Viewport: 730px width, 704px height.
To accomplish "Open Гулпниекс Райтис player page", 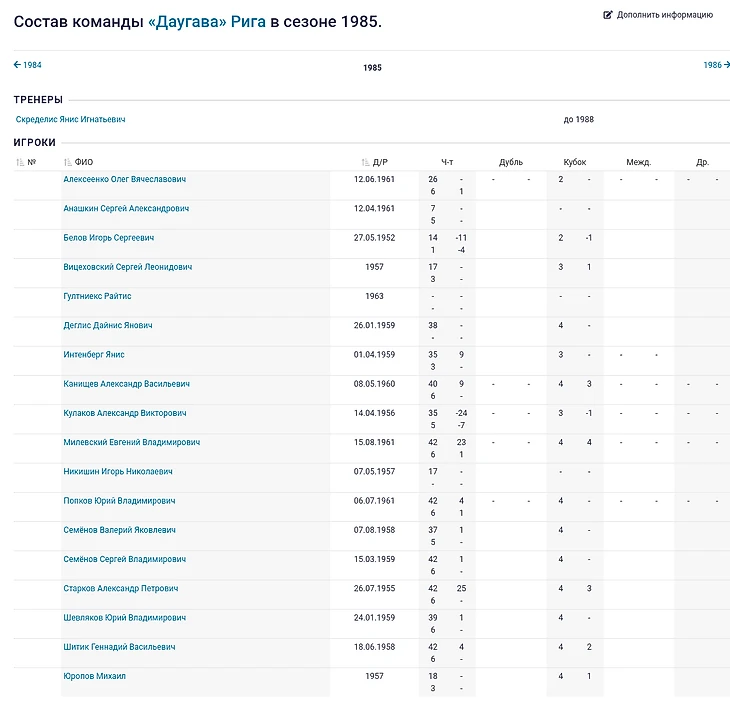I will click(97, 296).
